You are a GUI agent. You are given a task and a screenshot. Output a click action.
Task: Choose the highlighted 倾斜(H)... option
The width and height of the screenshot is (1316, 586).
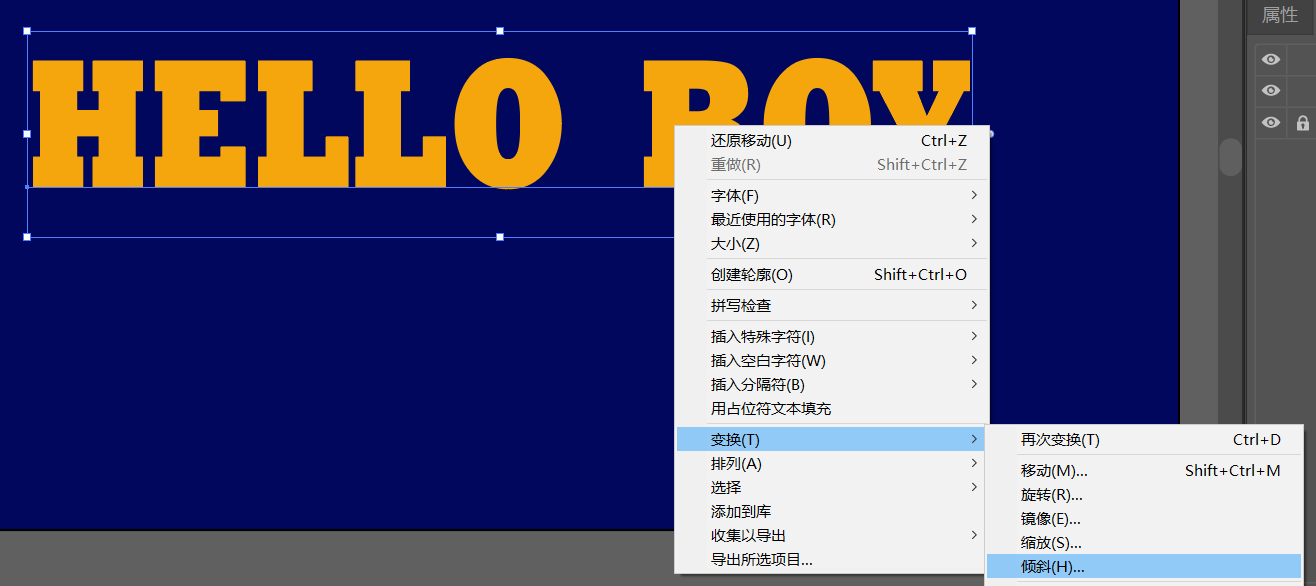[x=1144, y=567]
